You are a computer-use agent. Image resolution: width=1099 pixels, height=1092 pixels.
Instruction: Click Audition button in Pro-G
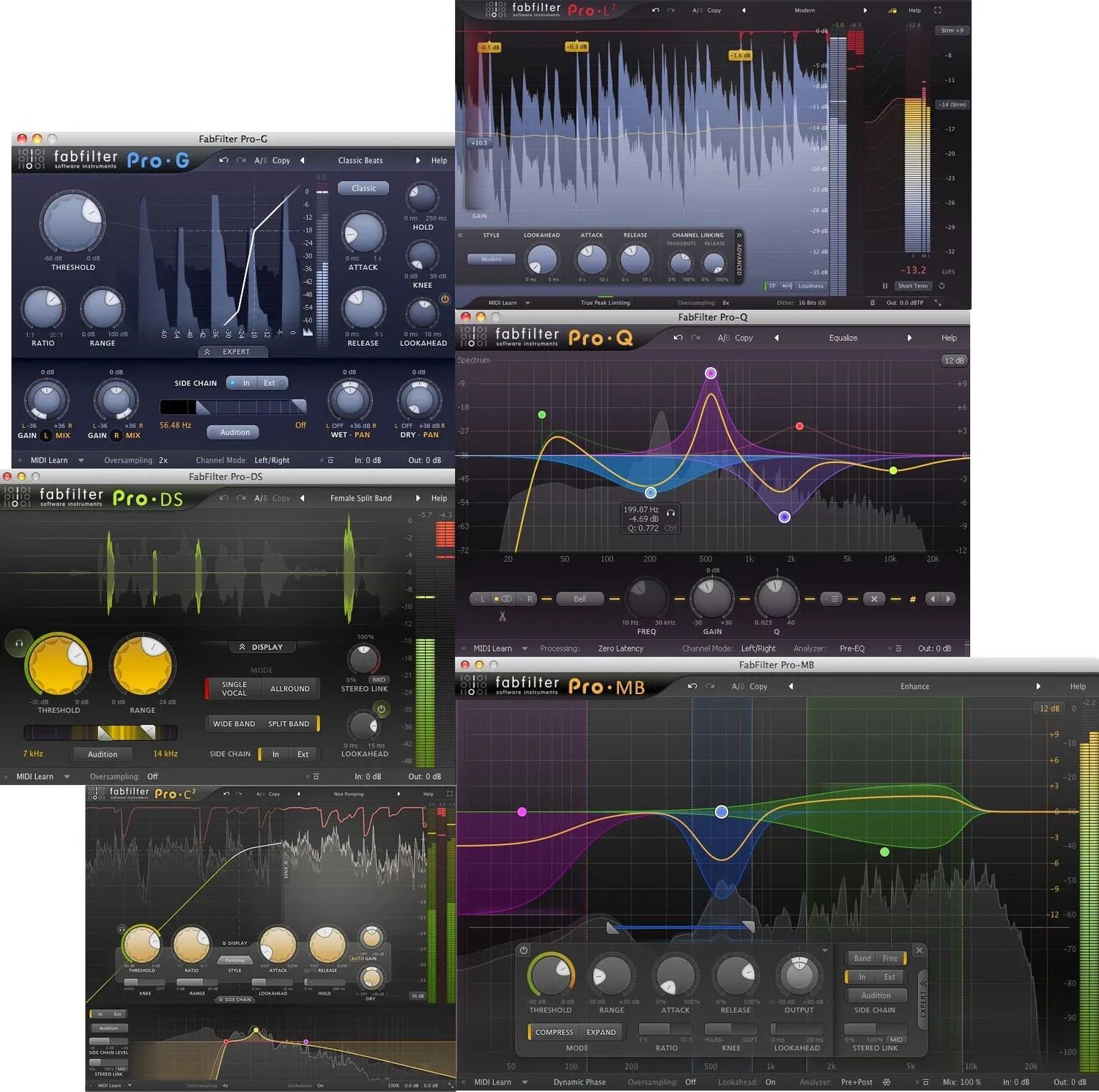234,432
